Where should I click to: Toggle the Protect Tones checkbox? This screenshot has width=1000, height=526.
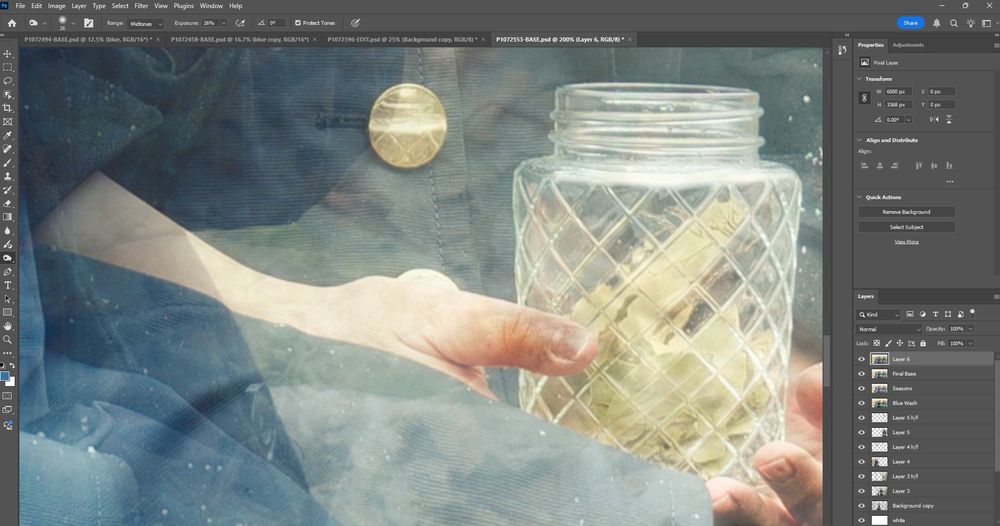click(298, 23)
